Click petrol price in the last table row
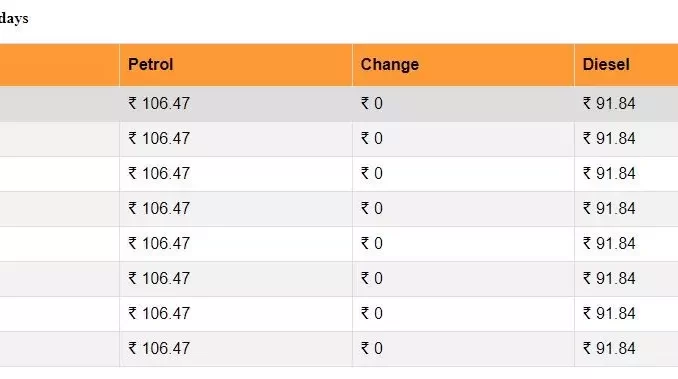The width and height of the screenshot is (678, 379). 159,349
